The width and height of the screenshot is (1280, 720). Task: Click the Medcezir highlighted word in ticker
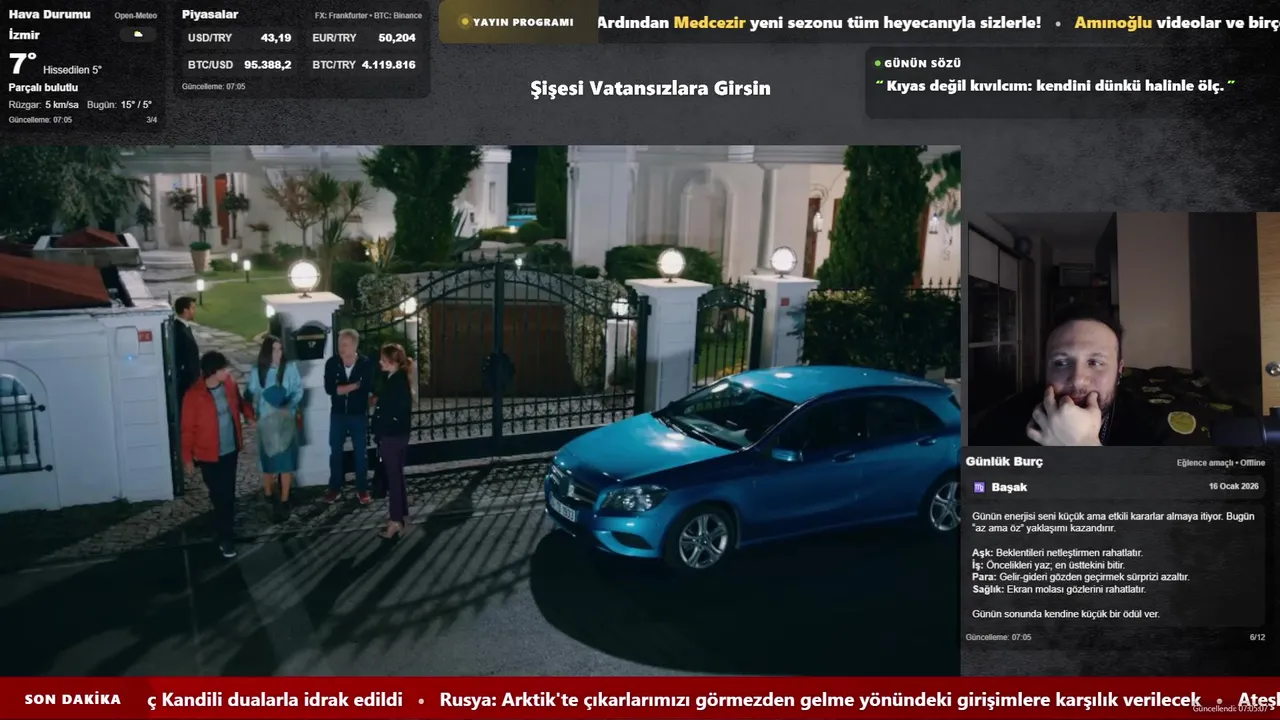[709, 22]
